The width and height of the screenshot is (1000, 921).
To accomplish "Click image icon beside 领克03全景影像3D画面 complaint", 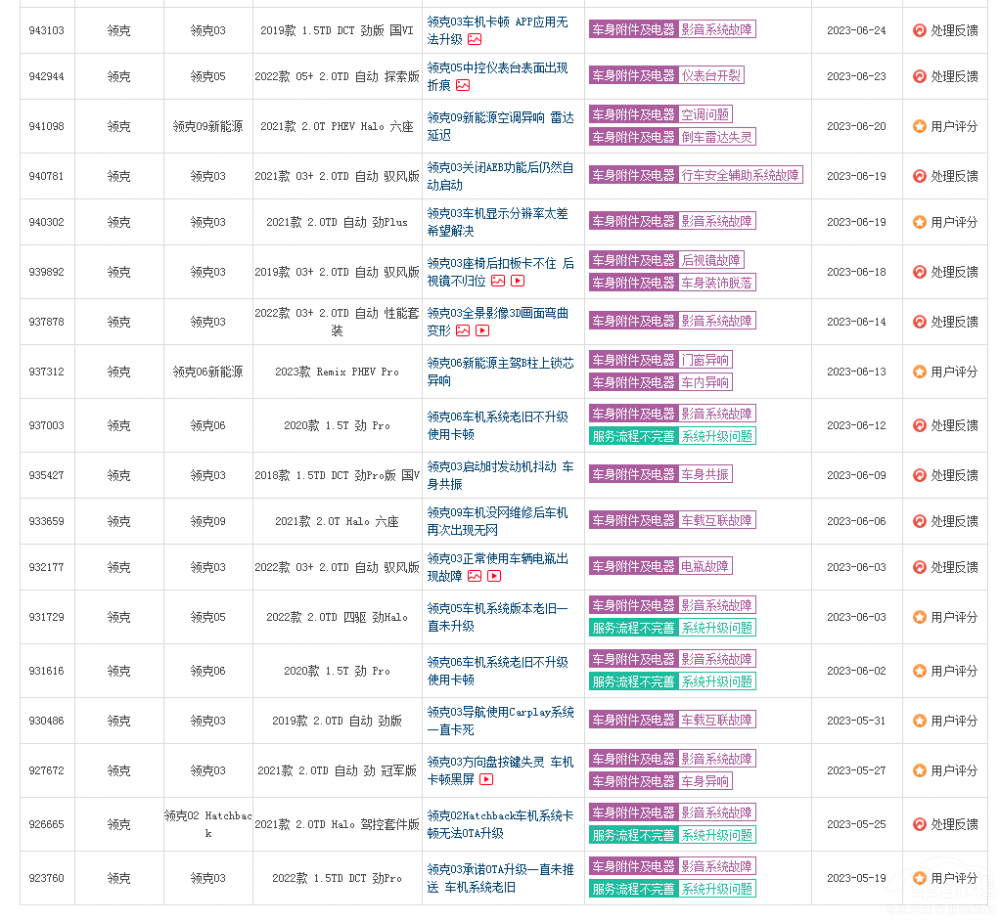I will pyautogui.click(x=462, y=330).
